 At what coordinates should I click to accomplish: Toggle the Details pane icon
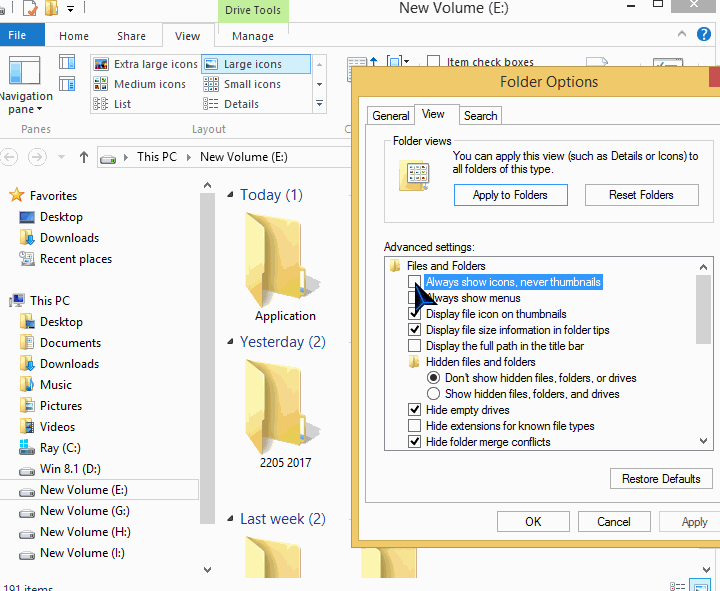(x=67, y=84)
